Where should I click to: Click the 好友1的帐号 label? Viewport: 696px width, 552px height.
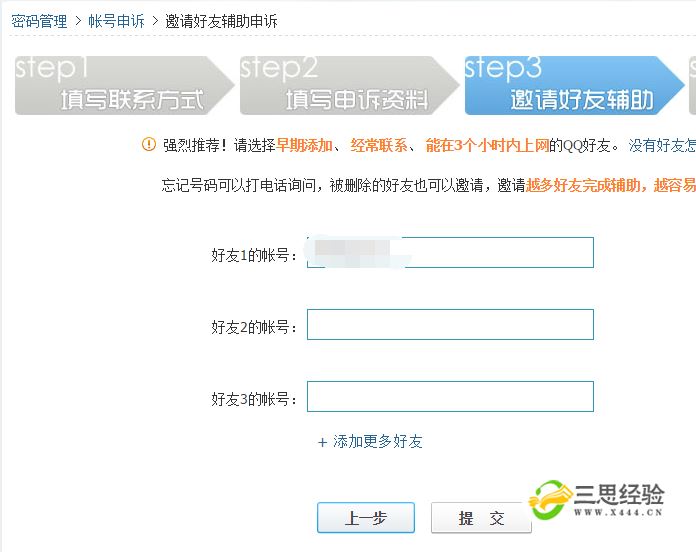point(254,255)
